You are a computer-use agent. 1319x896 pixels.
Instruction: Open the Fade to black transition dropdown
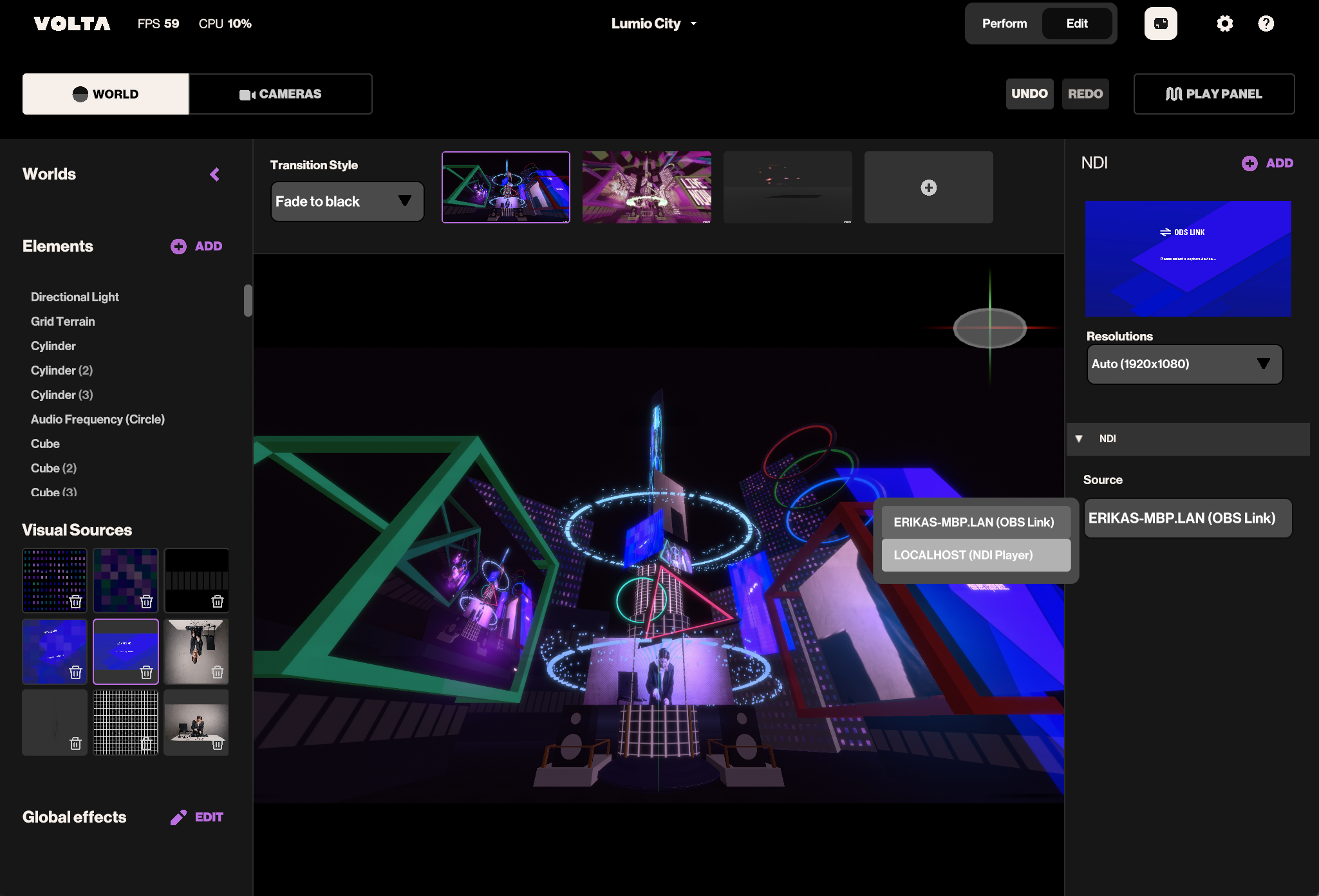[347, 201]
